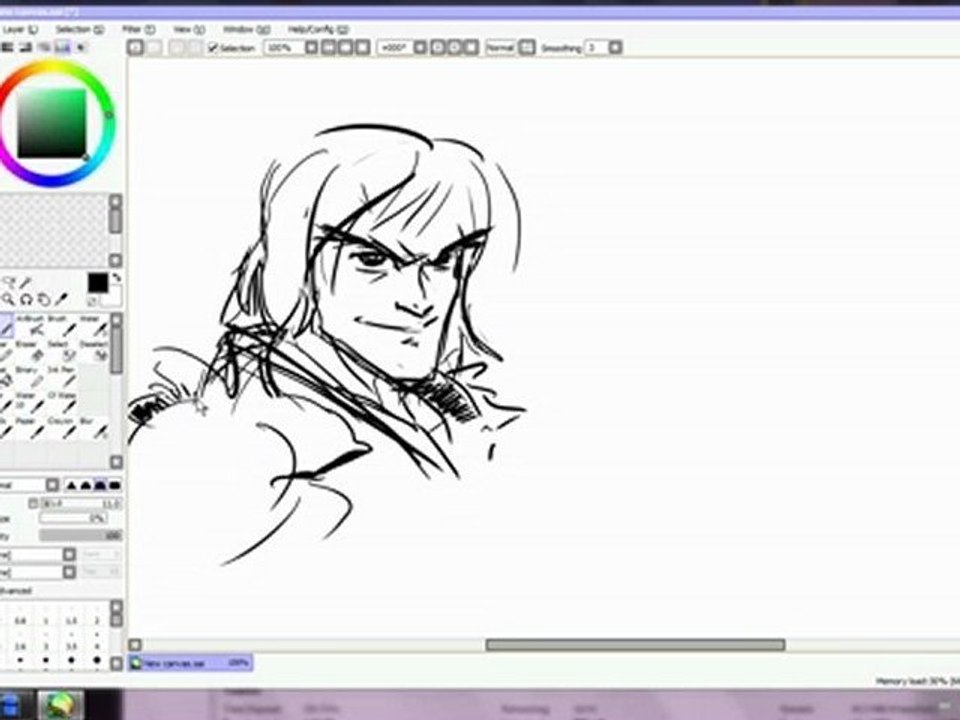Select the Blur tool
The image size is (960, 720).
point(94,429)
